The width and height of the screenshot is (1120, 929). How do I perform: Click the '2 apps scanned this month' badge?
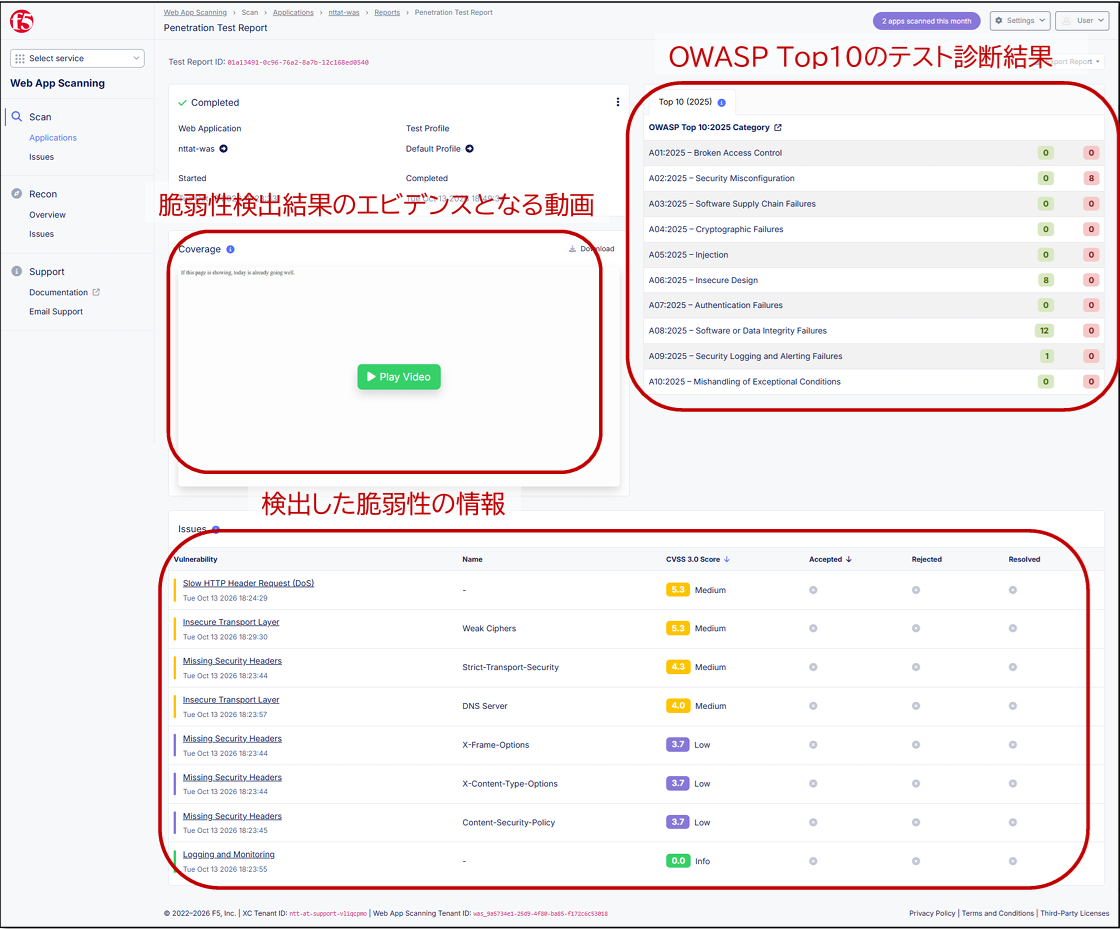point(926,21)
